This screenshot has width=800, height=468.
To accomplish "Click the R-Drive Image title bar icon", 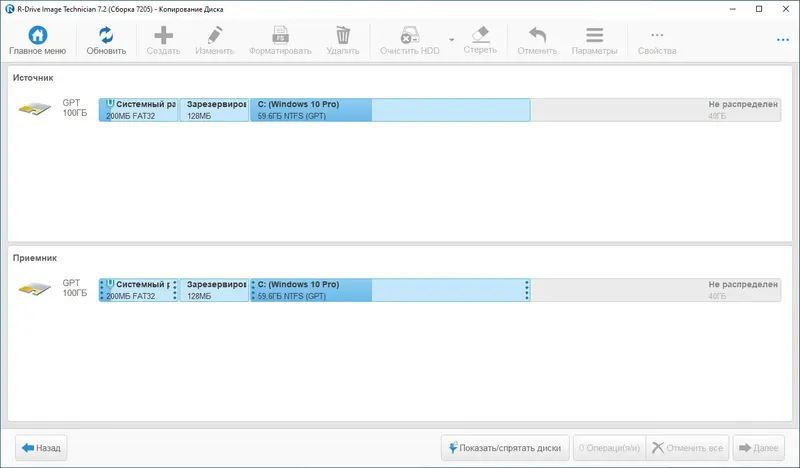I will (9, 9).
